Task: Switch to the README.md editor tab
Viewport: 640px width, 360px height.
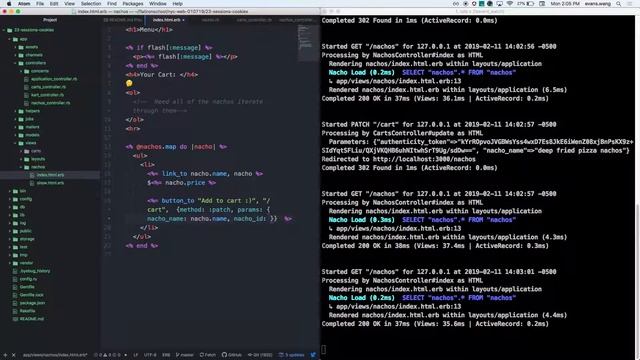Action: 122,20
